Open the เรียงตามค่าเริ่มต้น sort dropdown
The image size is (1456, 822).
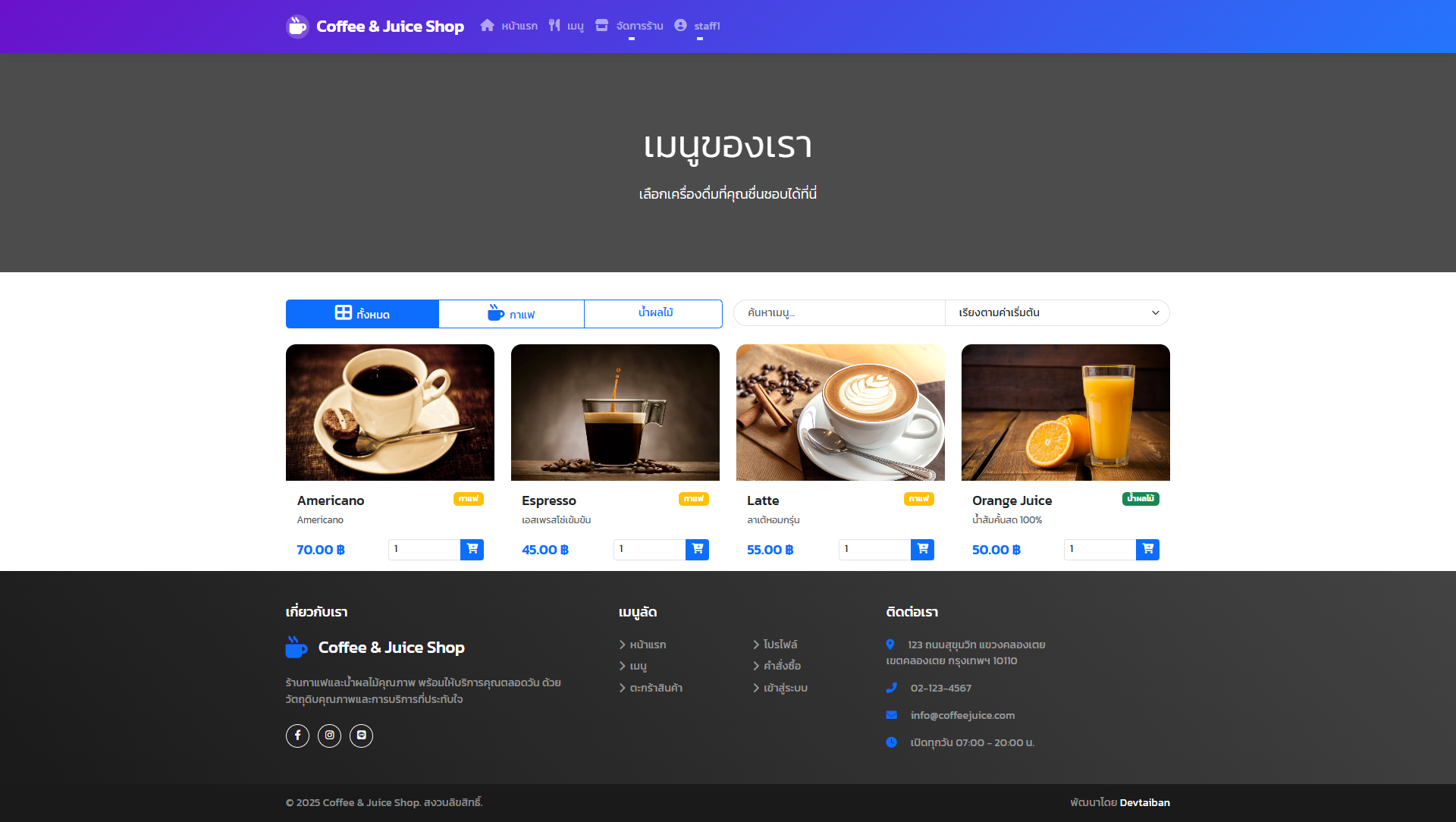[1057, 312]
